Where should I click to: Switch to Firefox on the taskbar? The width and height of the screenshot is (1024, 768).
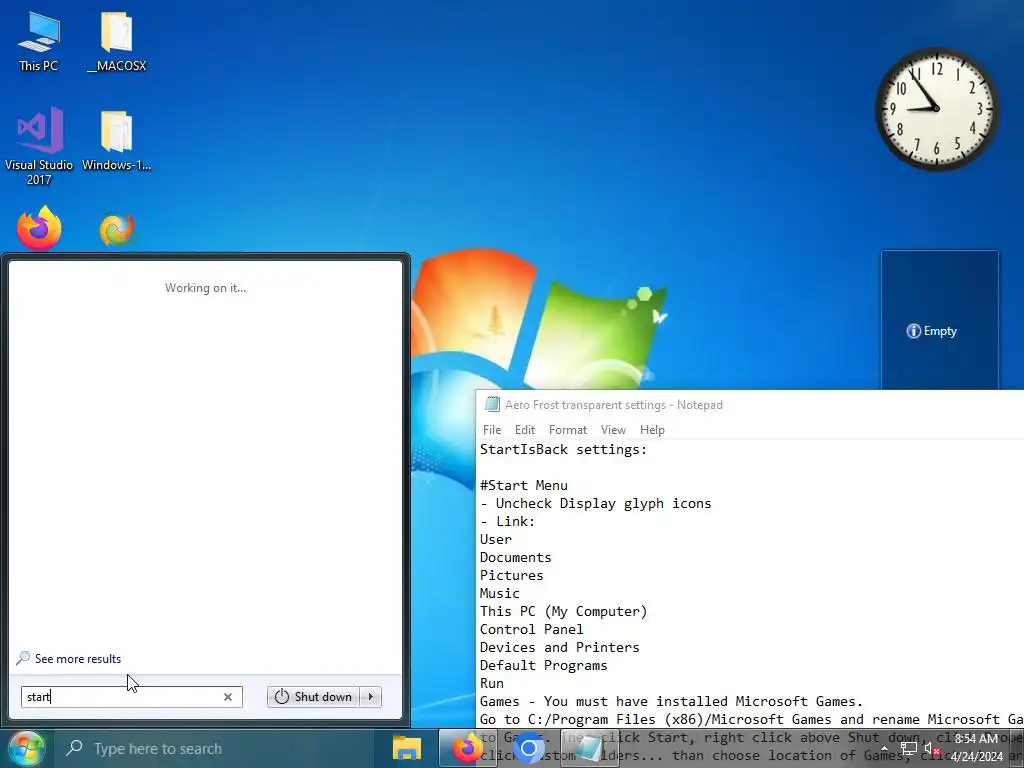point(467,748)
